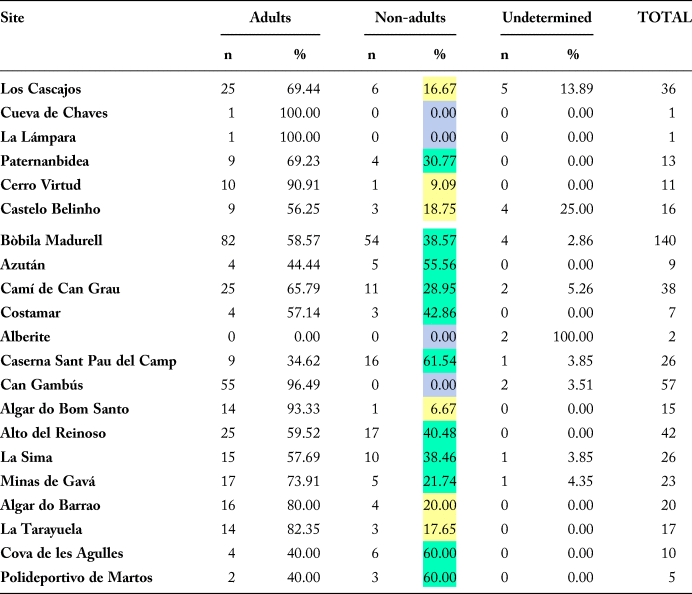This screenshot has height=594, width=692.
Task: Click the Non-adults column header
Action: pos(410,18)
